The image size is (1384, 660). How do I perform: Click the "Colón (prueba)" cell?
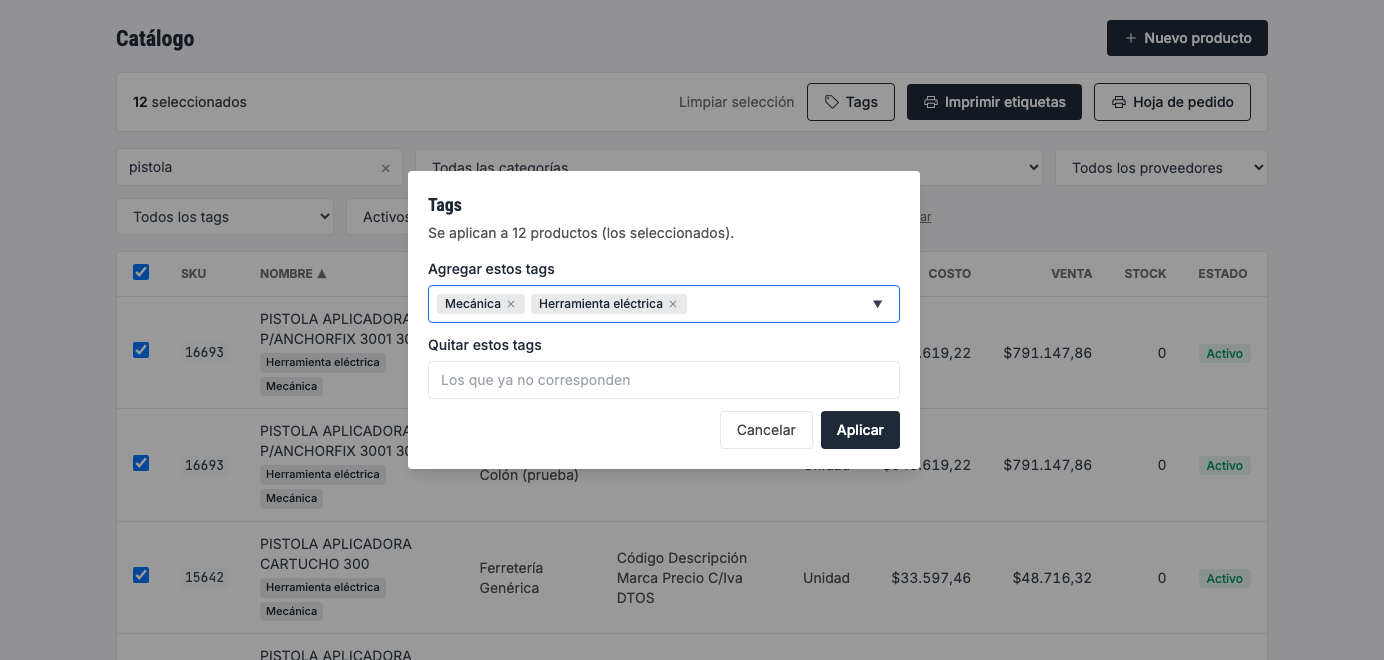pyautogui.click(x=529, y=475)
